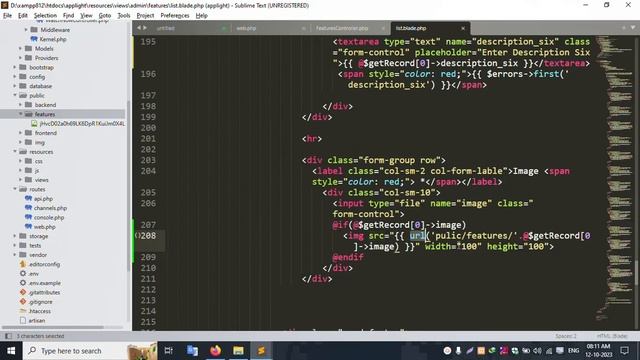Screen dimensions: 640x360
Task: Expand the img folder
Action: point(20,142)
